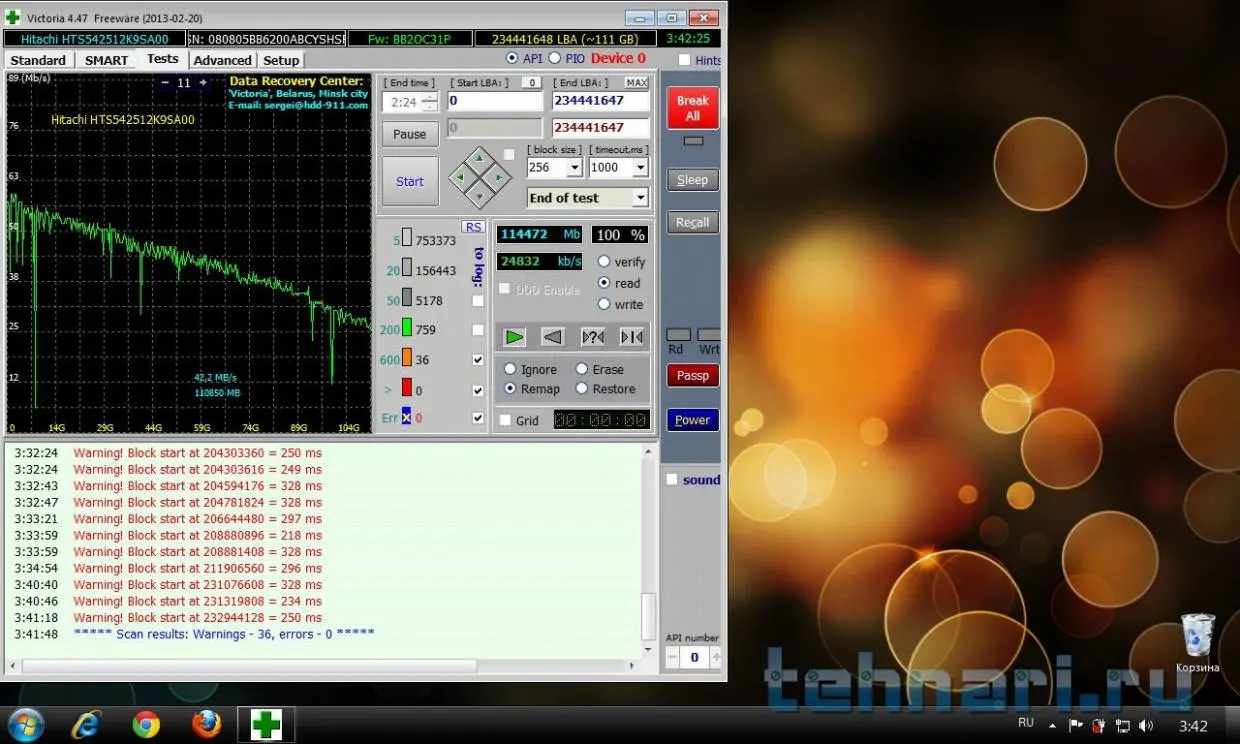This screenshot has width=1240, height=744.
Task: Click the Wrt indicator lamp
Action: point(709,335)
